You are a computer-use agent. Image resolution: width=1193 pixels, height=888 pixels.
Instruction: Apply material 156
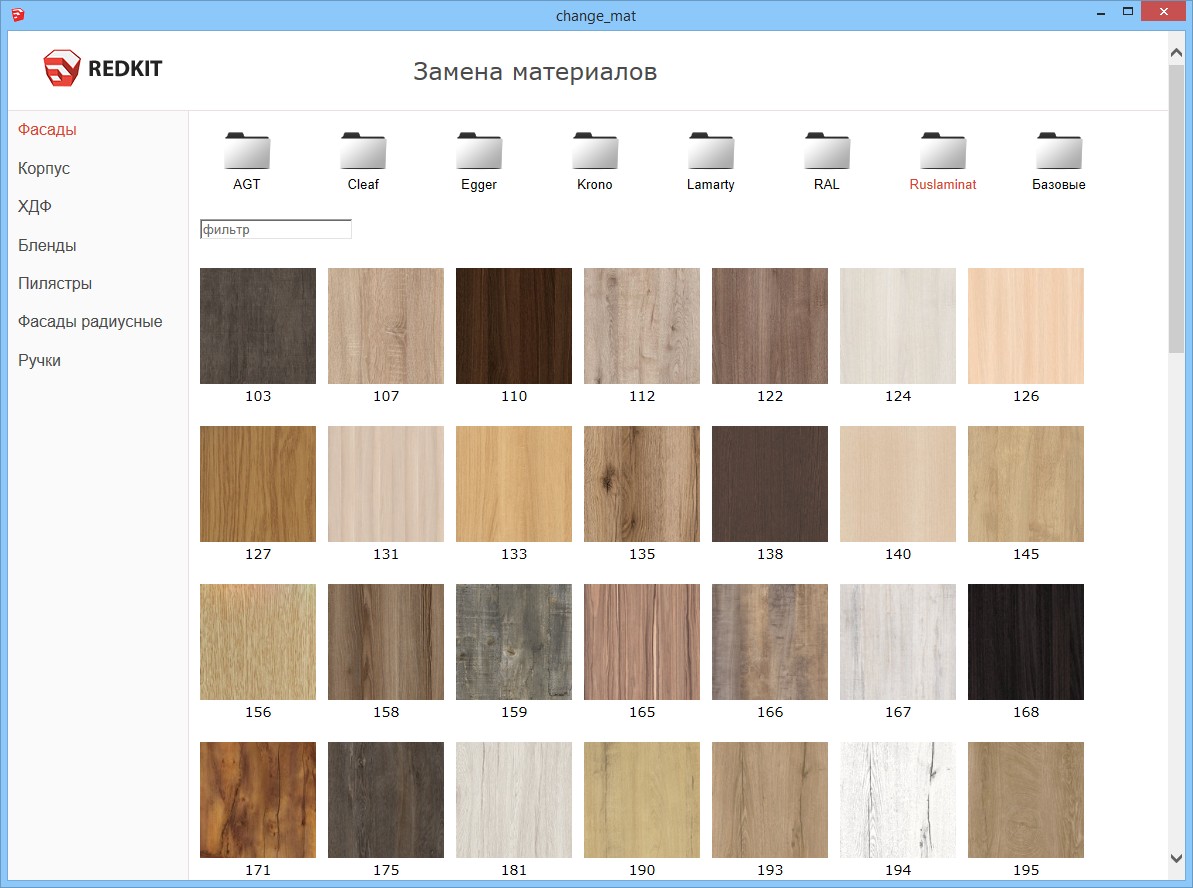258,642
